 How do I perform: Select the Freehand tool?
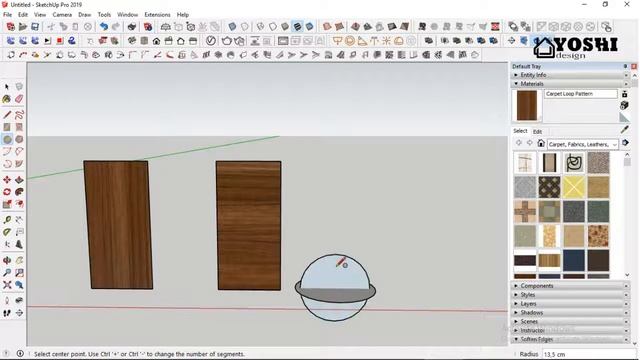pyautogui.click(x=19, y=115)
